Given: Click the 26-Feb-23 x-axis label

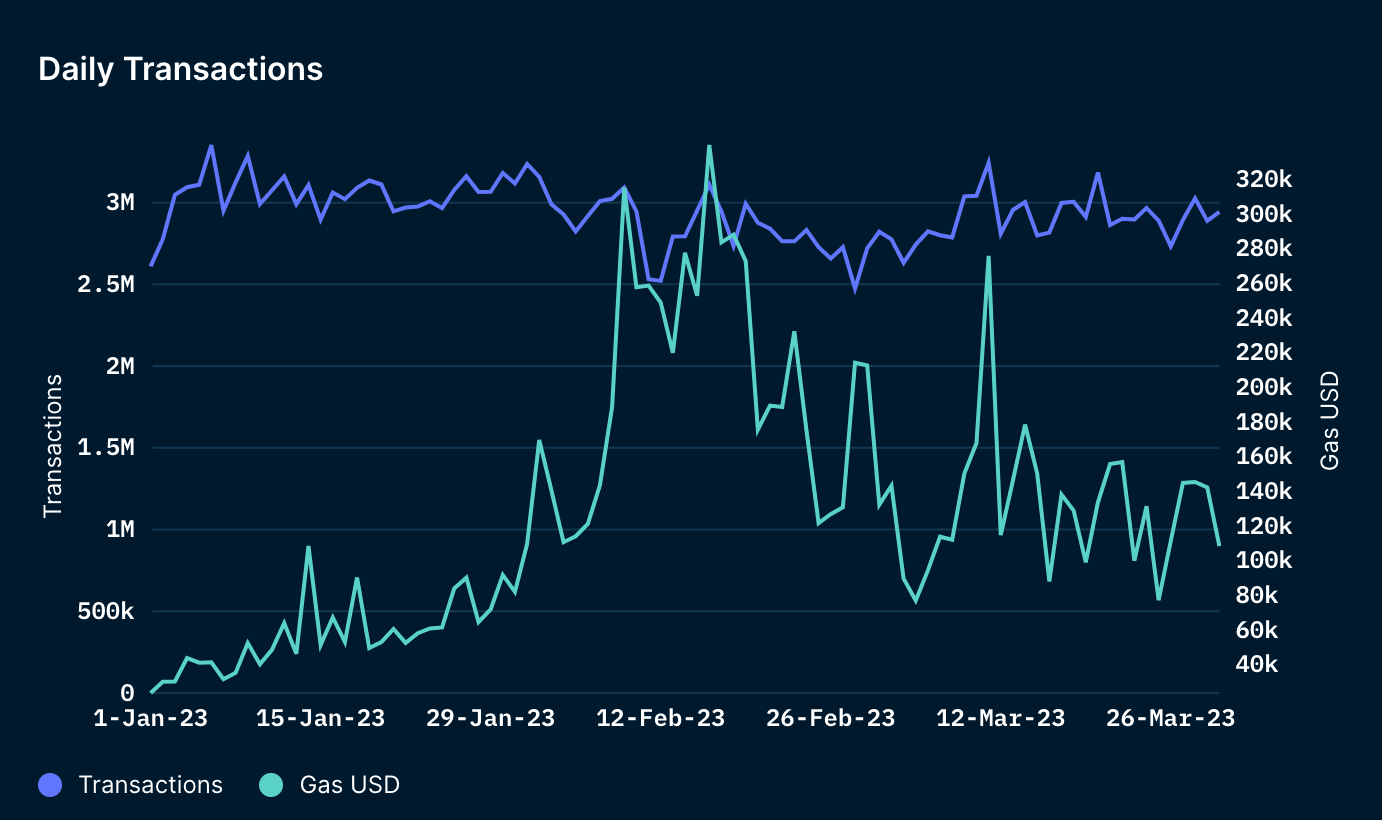Looking at the screenshot, I should point(830,719).
